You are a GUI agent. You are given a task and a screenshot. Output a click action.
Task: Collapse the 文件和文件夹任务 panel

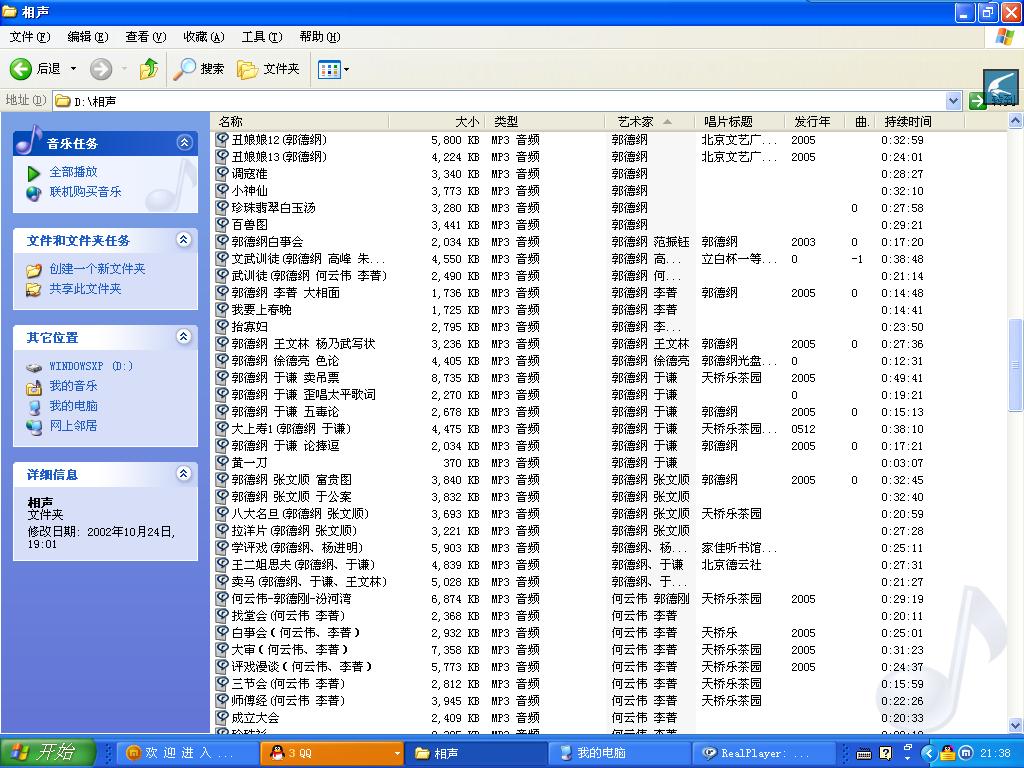point(184,240)
